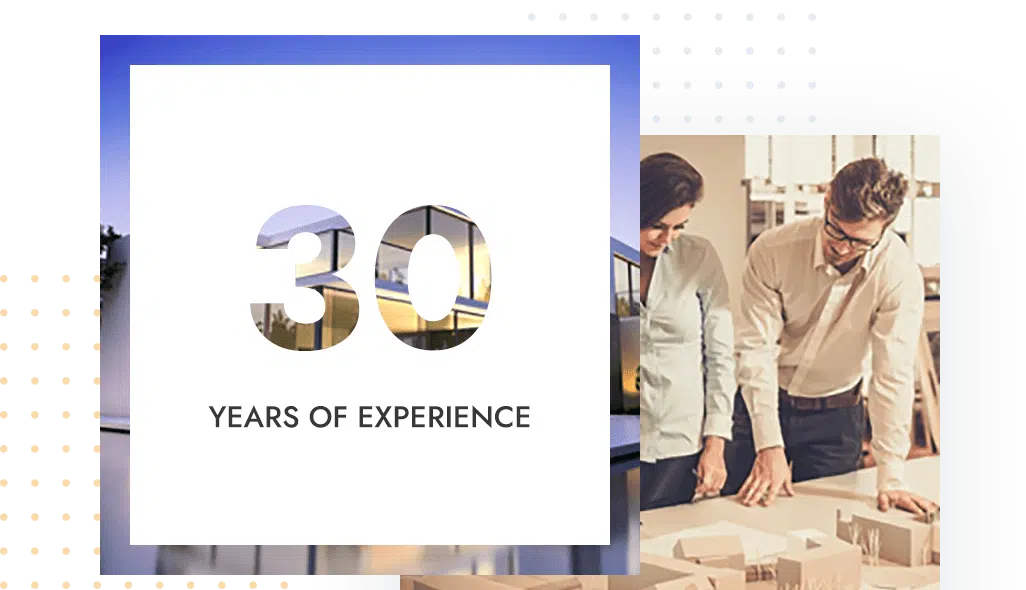The height and width of the screenshot is (590, 1026).
Task: Click the blue sky strip above the white card
Action: [370, 49]
